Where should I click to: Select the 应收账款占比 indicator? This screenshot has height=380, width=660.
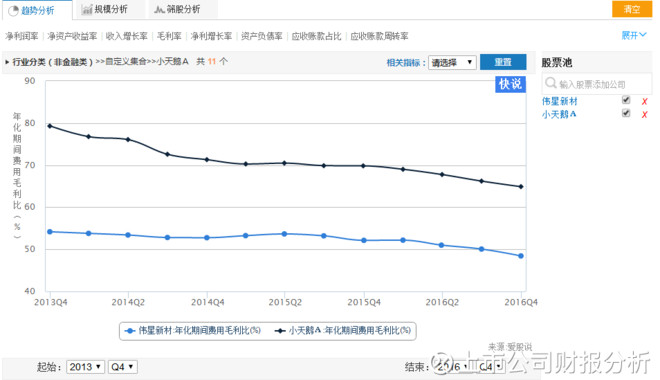click(x=316, y=36)
